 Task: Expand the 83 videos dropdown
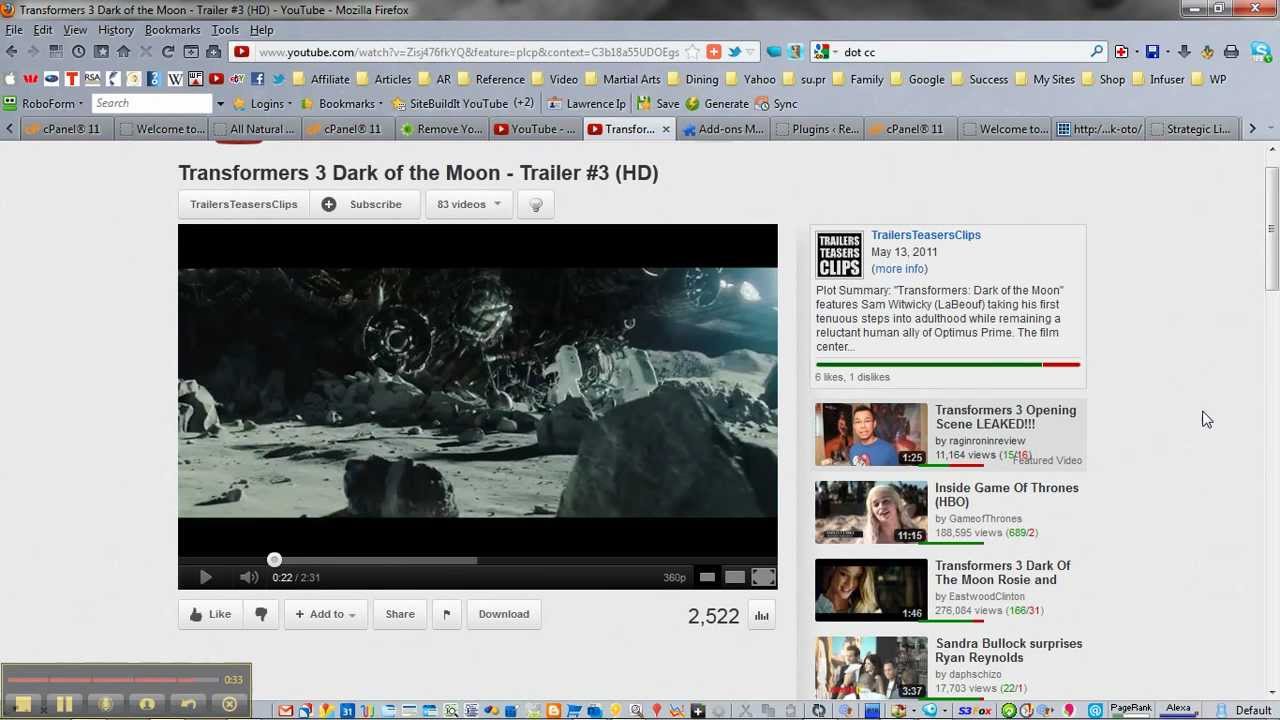(x=469, y=204)
